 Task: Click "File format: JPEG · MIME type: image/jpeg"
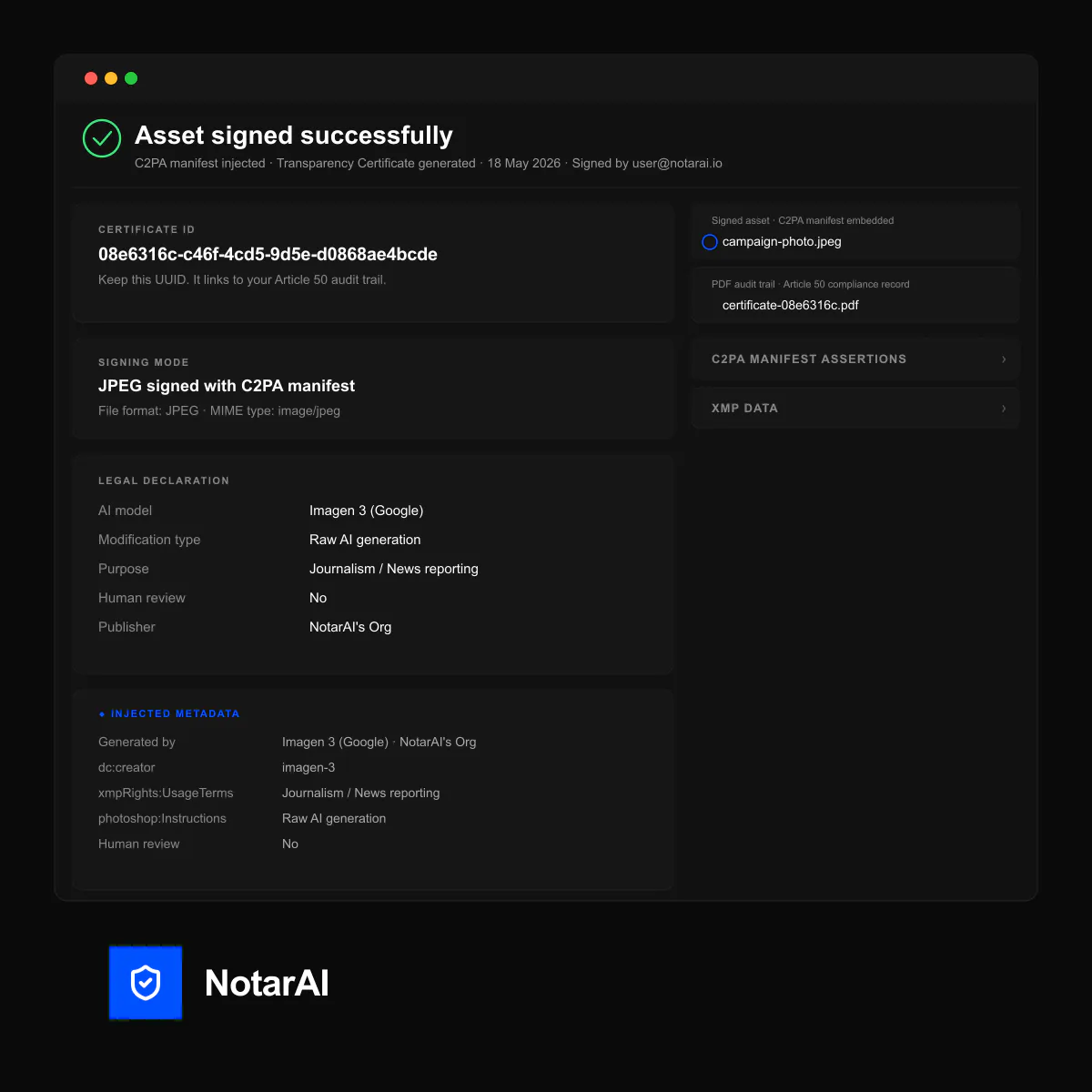pyautogui.click(x=219, y=410)
